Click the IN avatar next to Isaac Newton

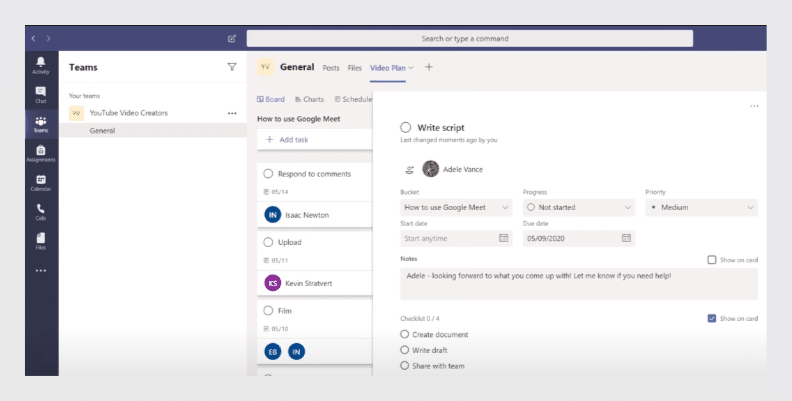tap(273, 215)
